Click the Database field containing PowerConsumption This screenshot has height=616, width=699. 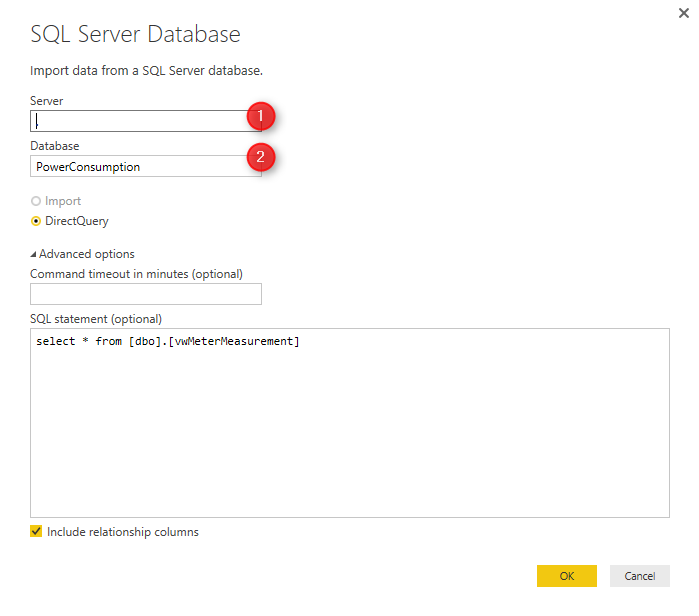tap(140, 167)
